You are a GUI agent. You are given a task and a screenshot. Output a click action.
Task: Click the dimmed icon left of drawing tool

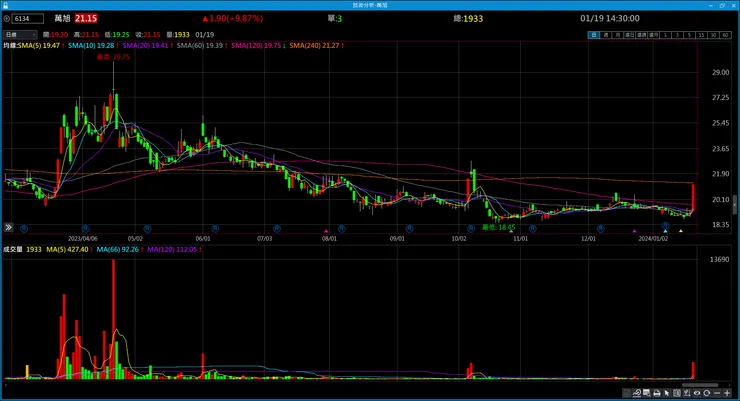(626, 393)
